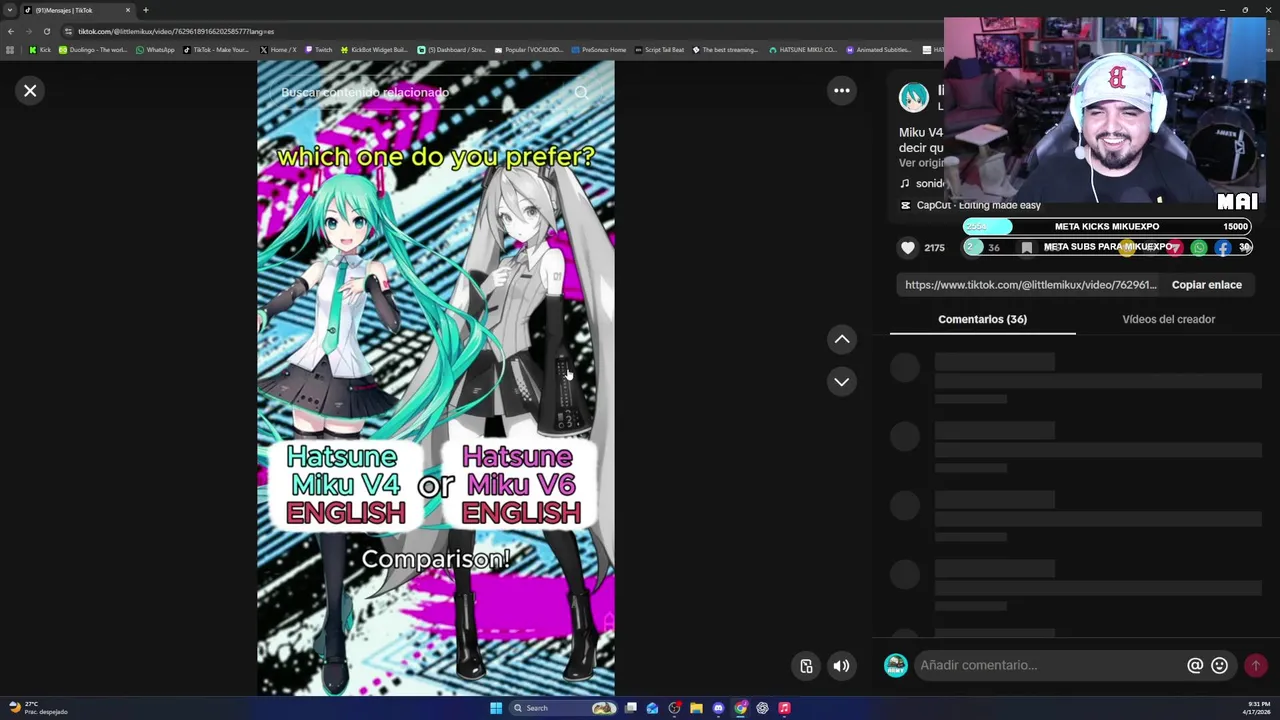The image size is (1280, 720).
Task: Copy link with the 'Copiar enlace' button
Action: (1206, 285)
